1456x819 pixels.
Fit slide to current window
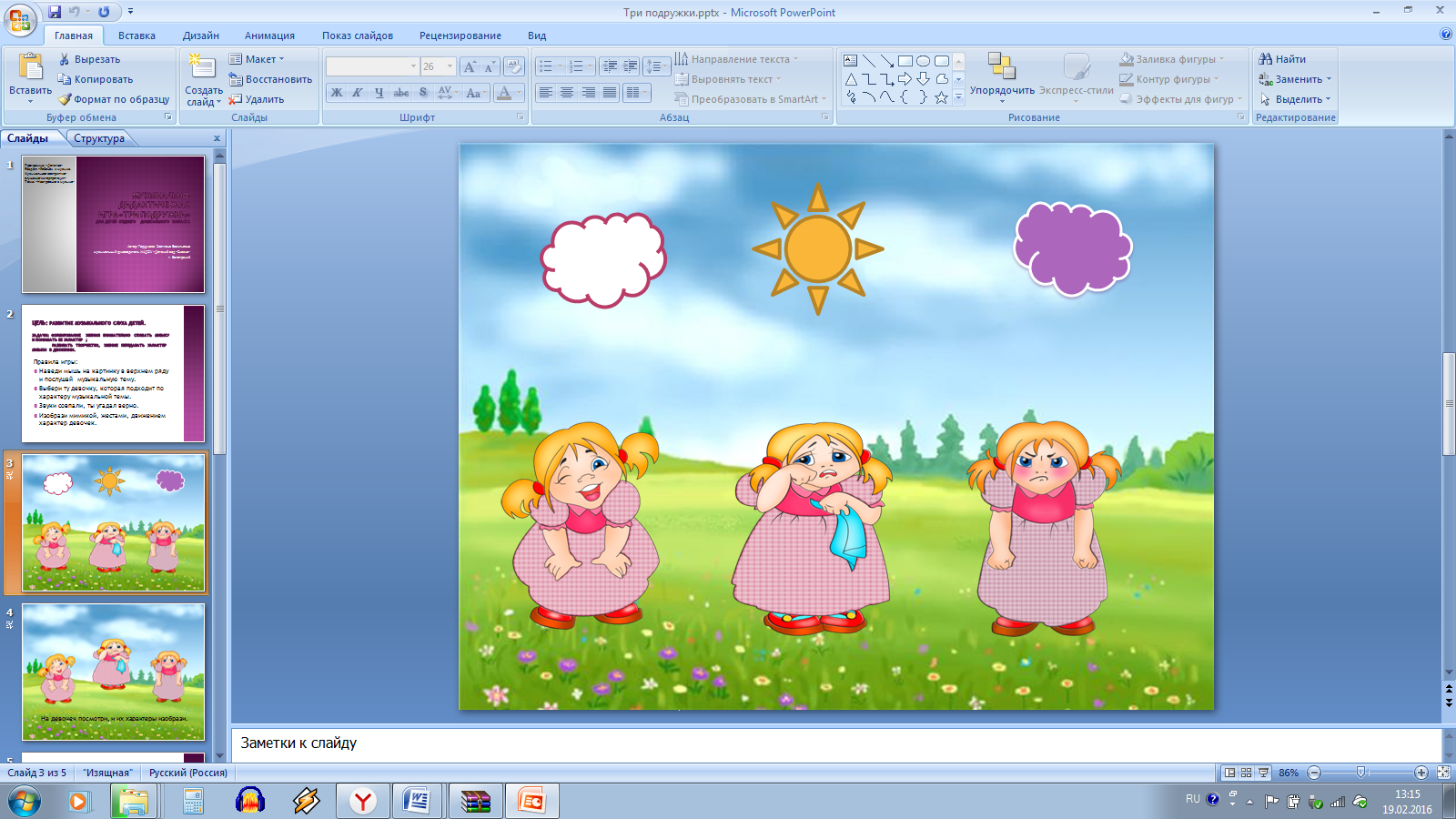[1443, 773]
